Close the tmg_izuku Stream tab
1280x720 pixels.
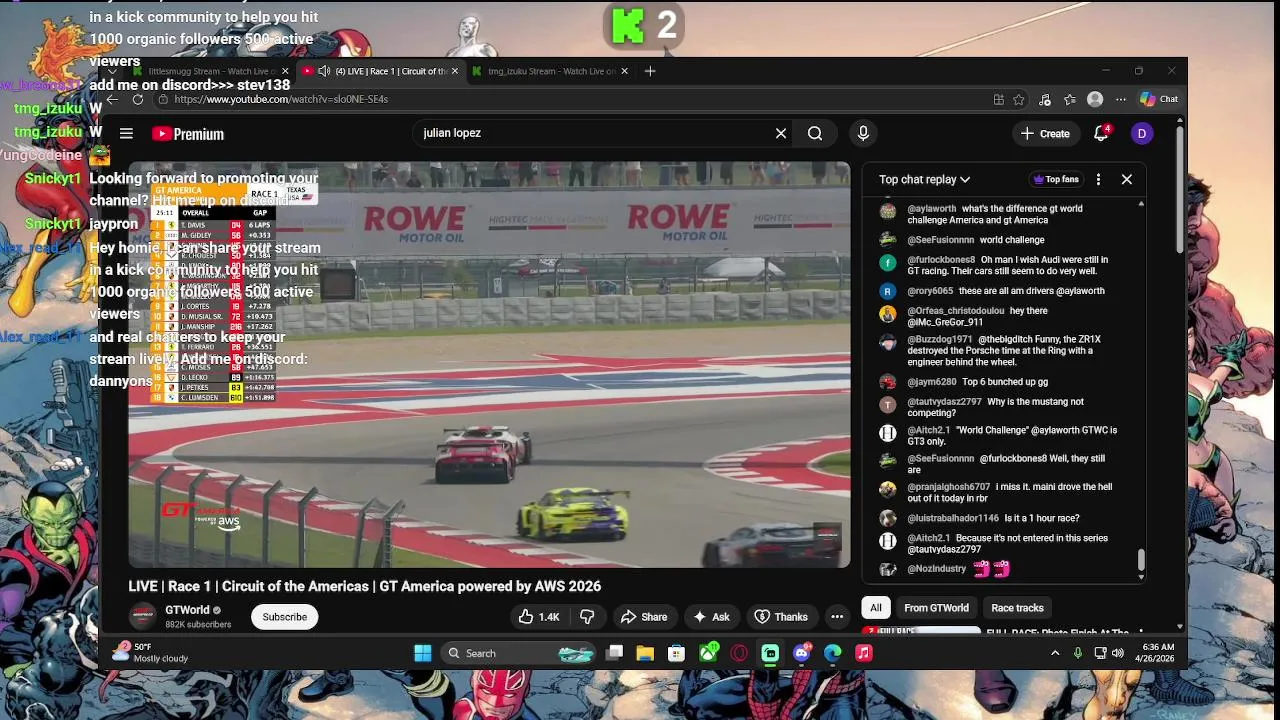coord(625,71)
